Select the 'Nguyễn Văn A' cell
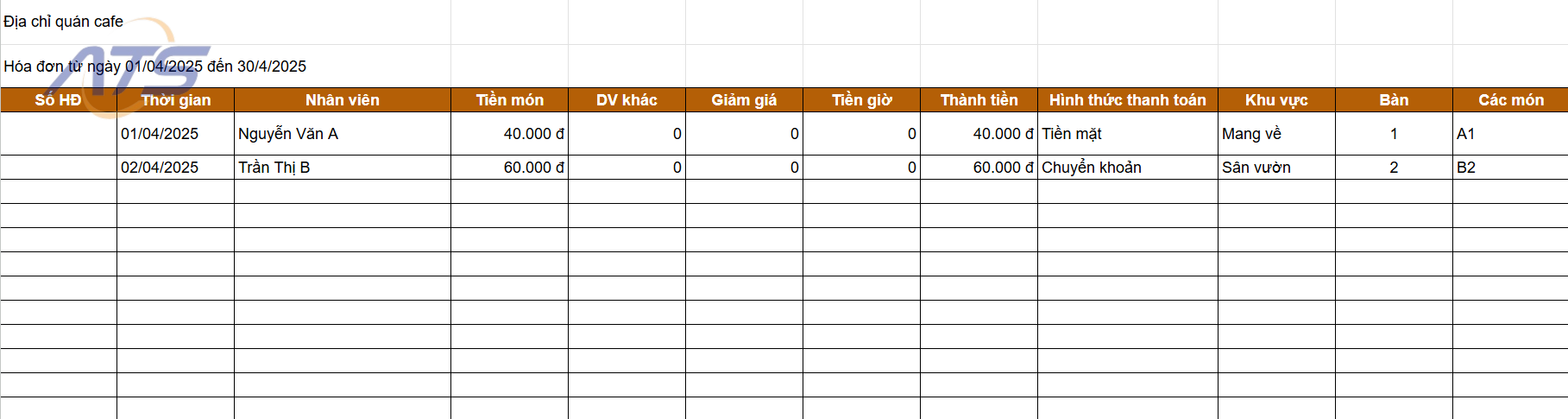 tap(343, 134)
